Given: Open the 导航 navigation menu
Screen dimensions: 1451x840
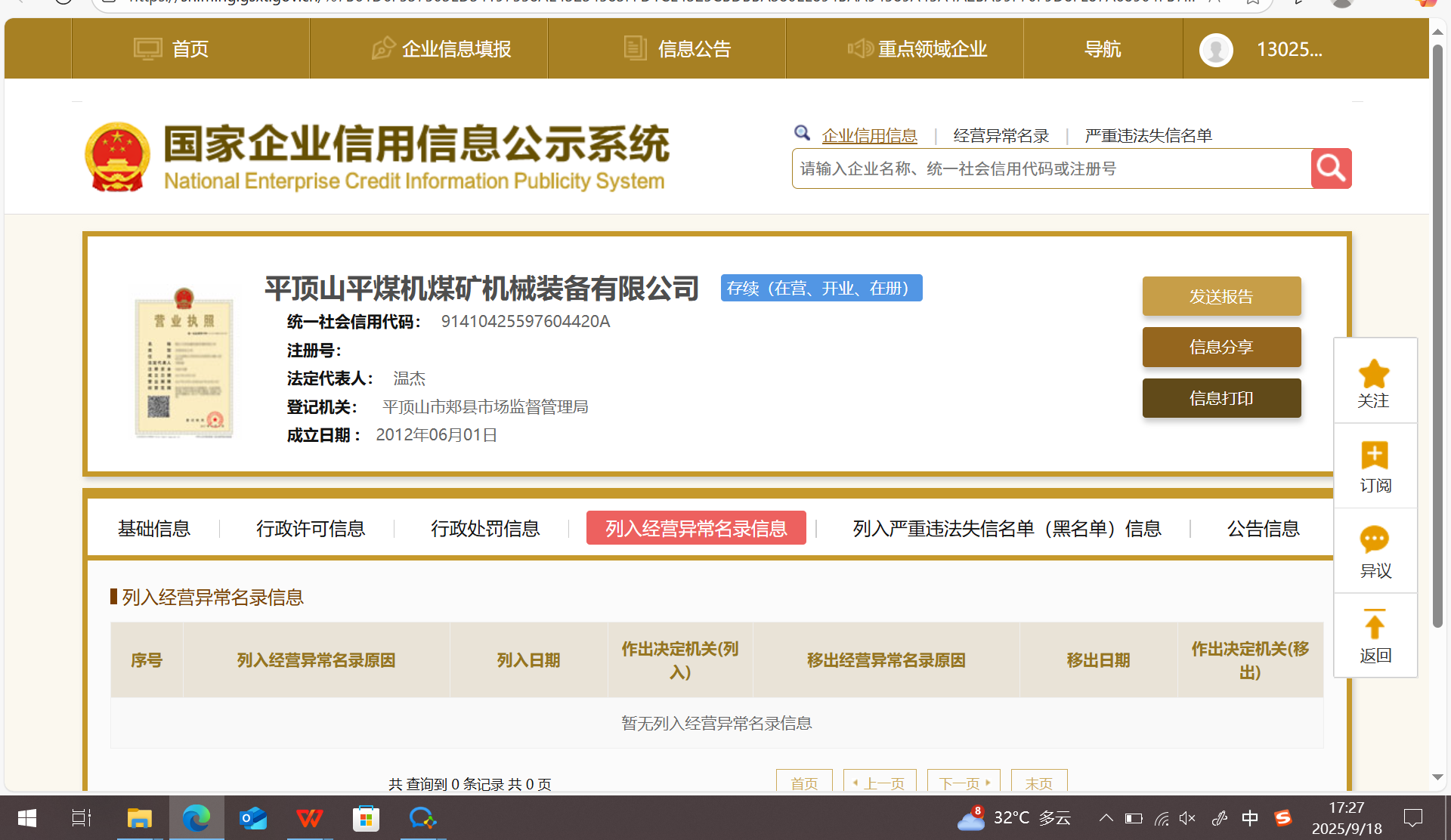Looking at the screenshot, I should point(1103,50).
